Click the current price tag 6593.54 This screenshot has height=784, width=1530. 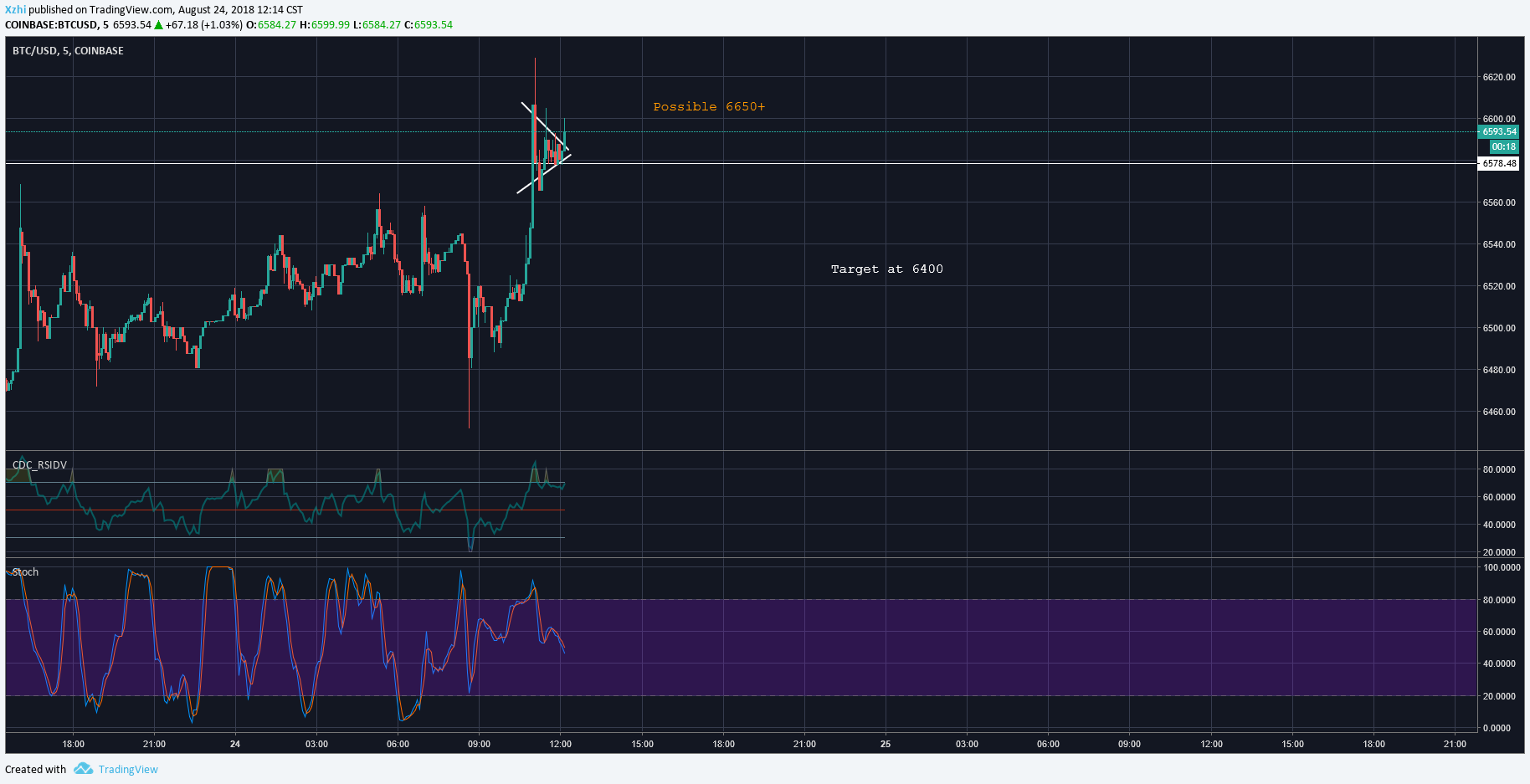click(x=1499, y=131)
